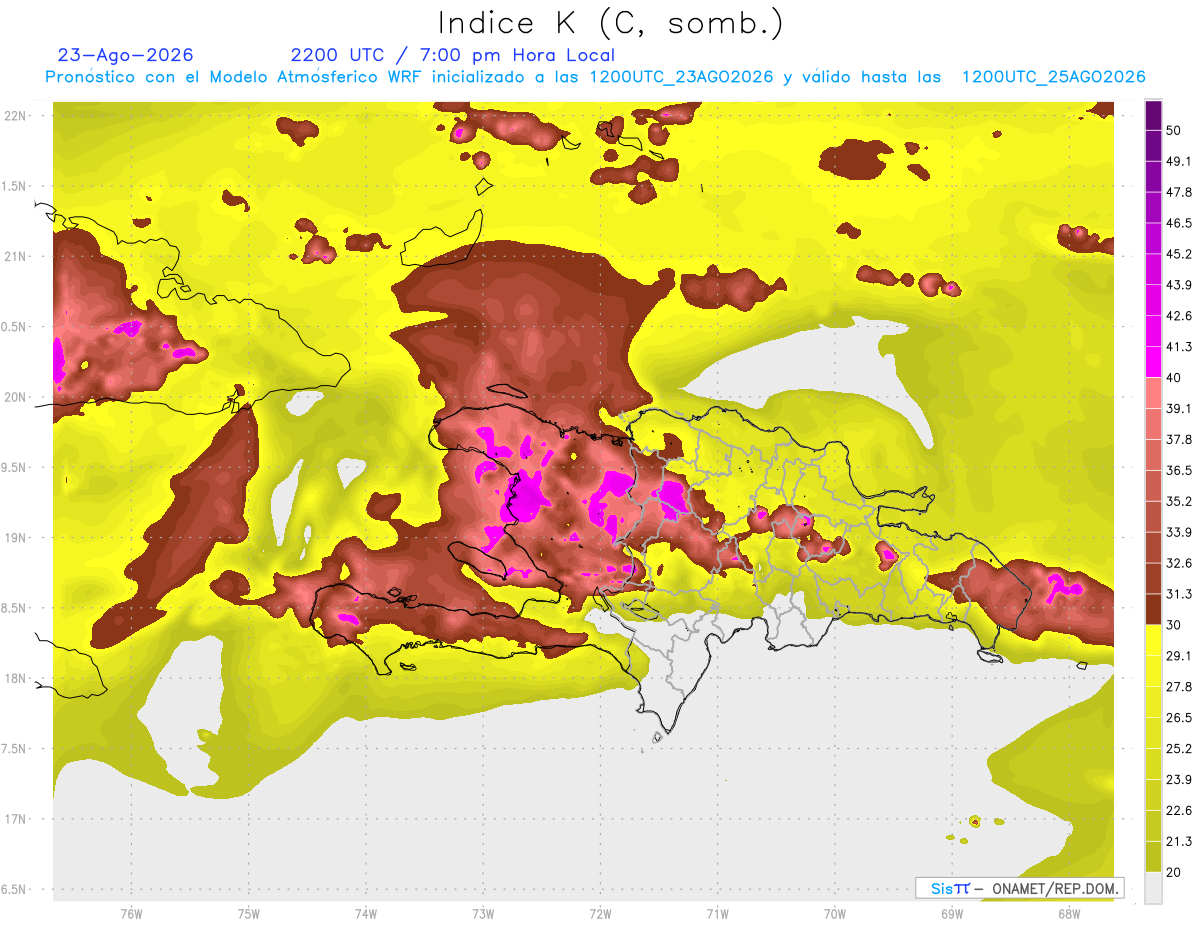Select the date label '23-Ago-2026'
The height and width of the screenshot is (927, 1200).
[126, 55]
